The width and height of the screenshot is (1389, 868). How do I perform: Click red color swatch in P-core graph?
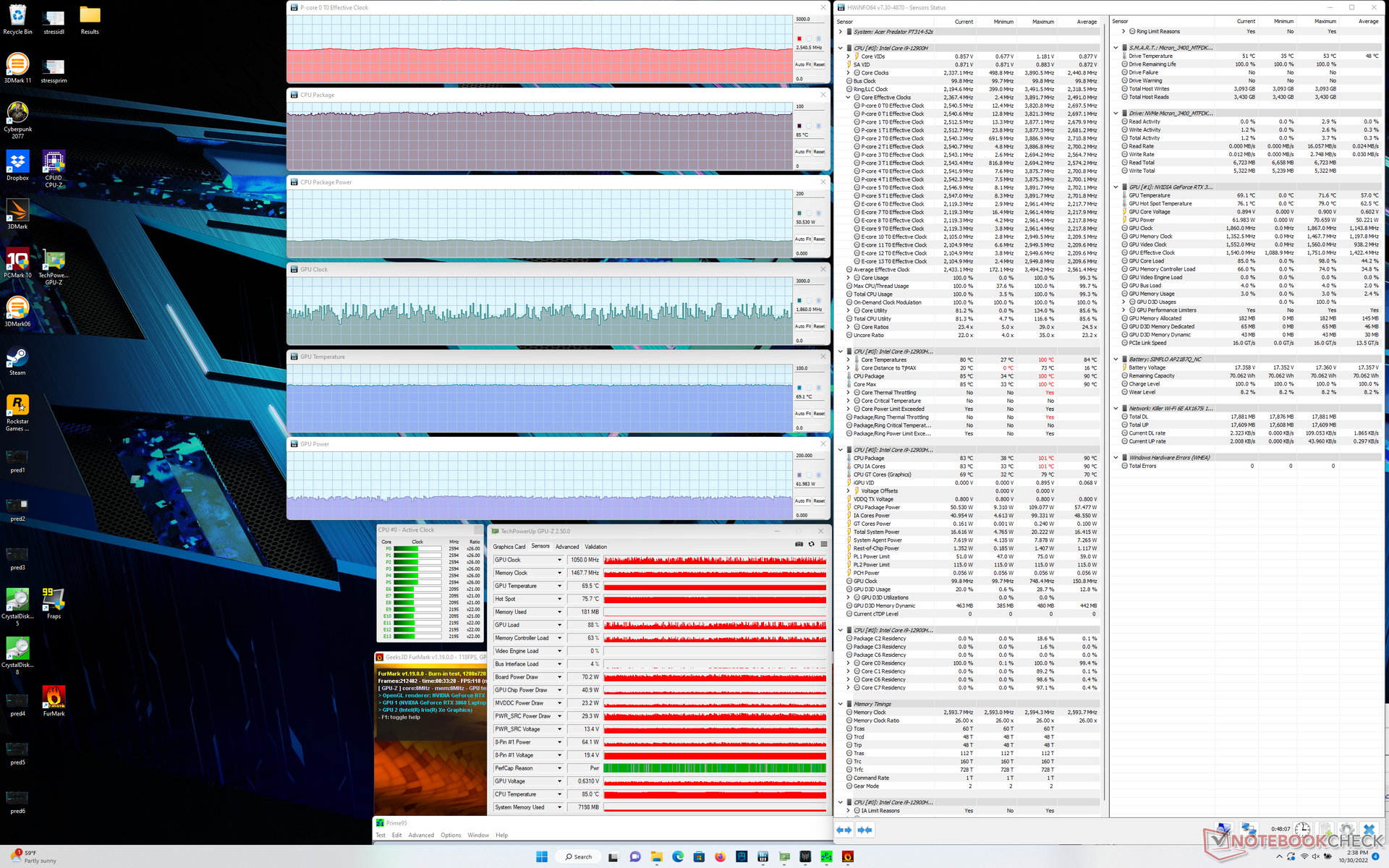point(799,38)
